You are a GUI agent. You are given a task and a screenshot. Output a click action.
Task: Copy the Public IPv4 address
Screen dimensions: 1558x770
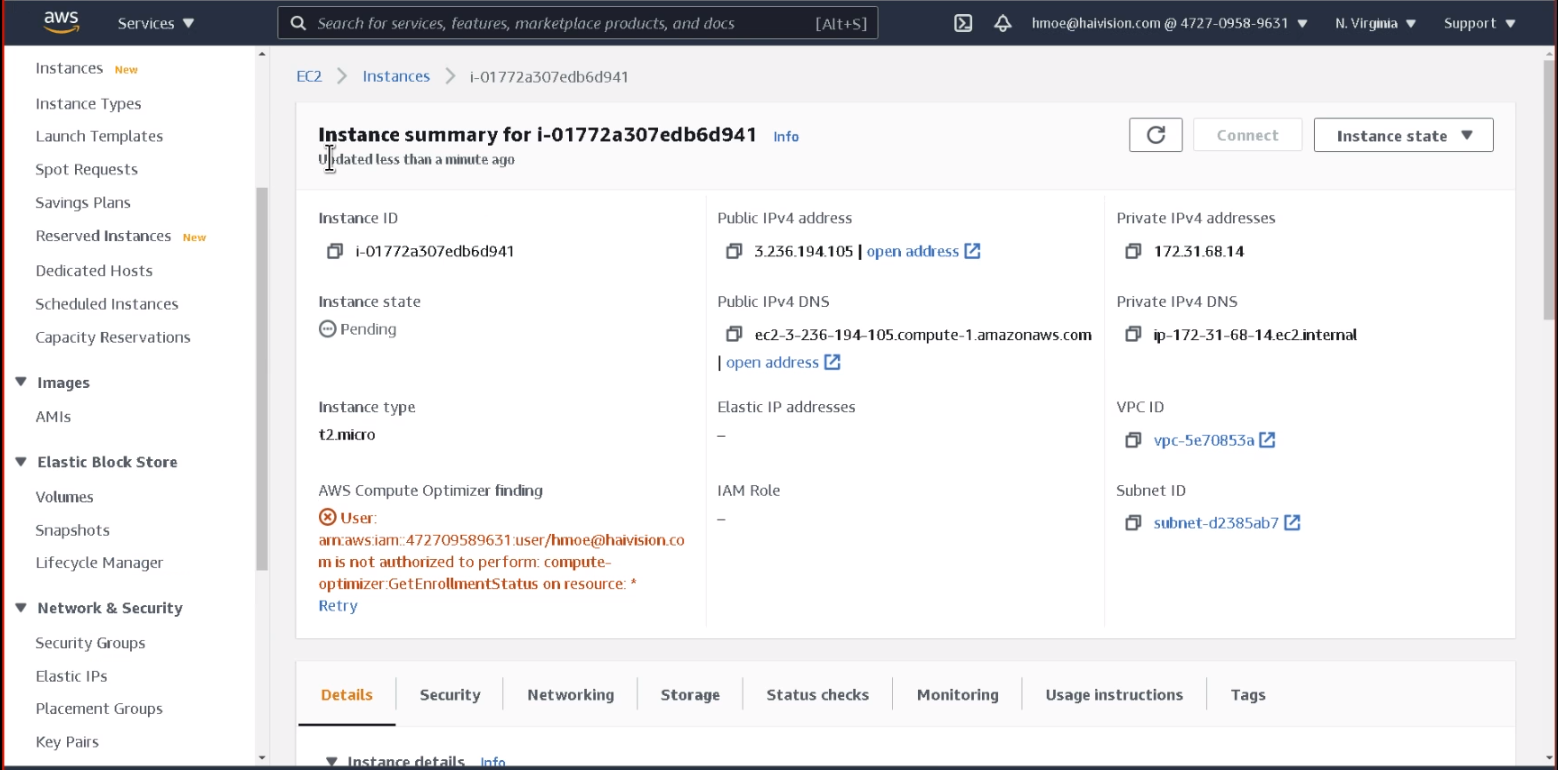coord(734,251)
